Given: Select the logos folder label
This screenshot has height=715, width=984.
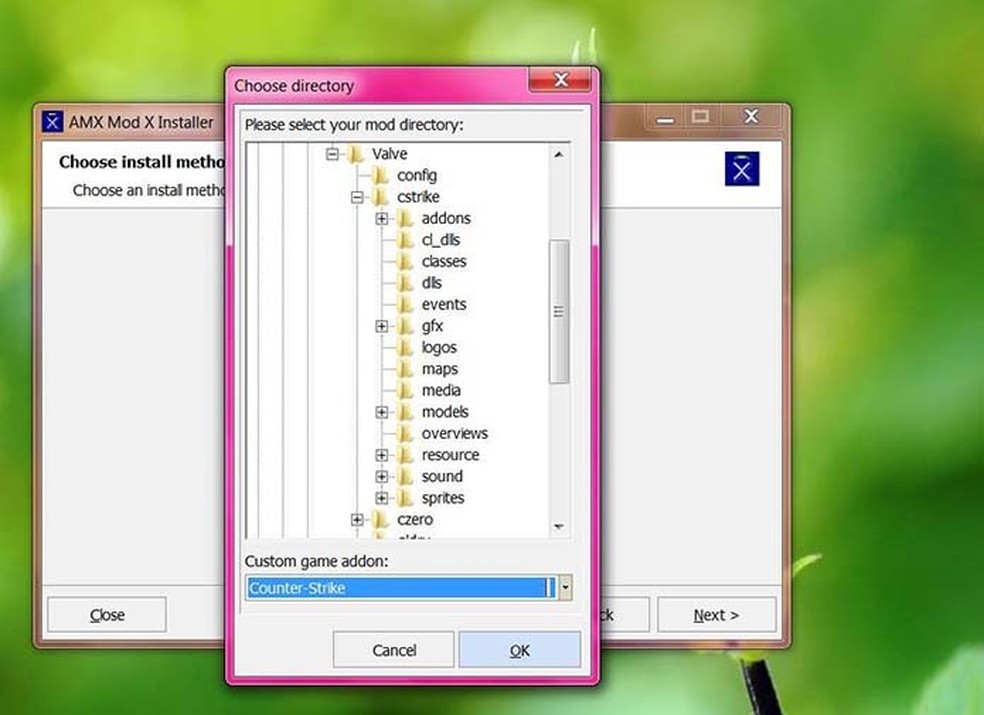Looking at the screenshot, I should [x=439, y=348].
